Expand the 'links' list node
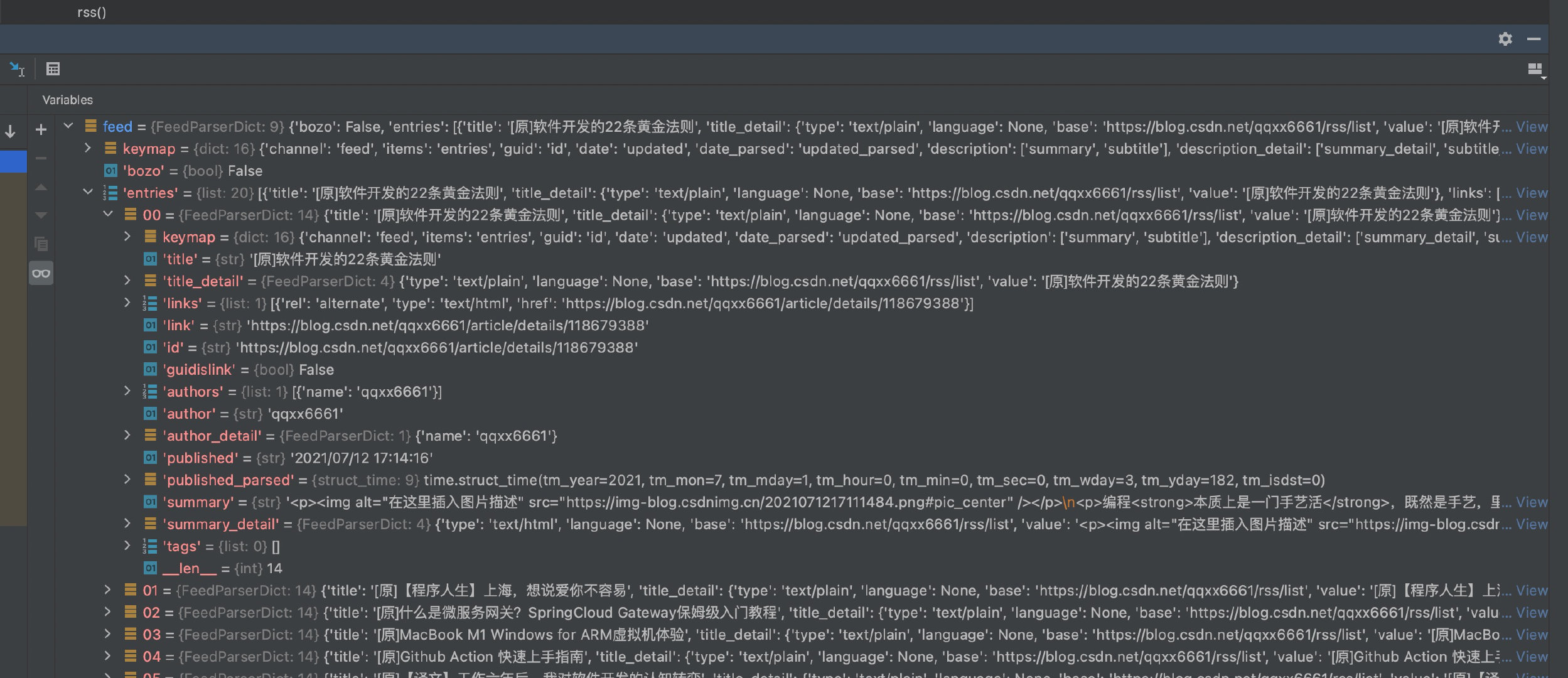 127,303
